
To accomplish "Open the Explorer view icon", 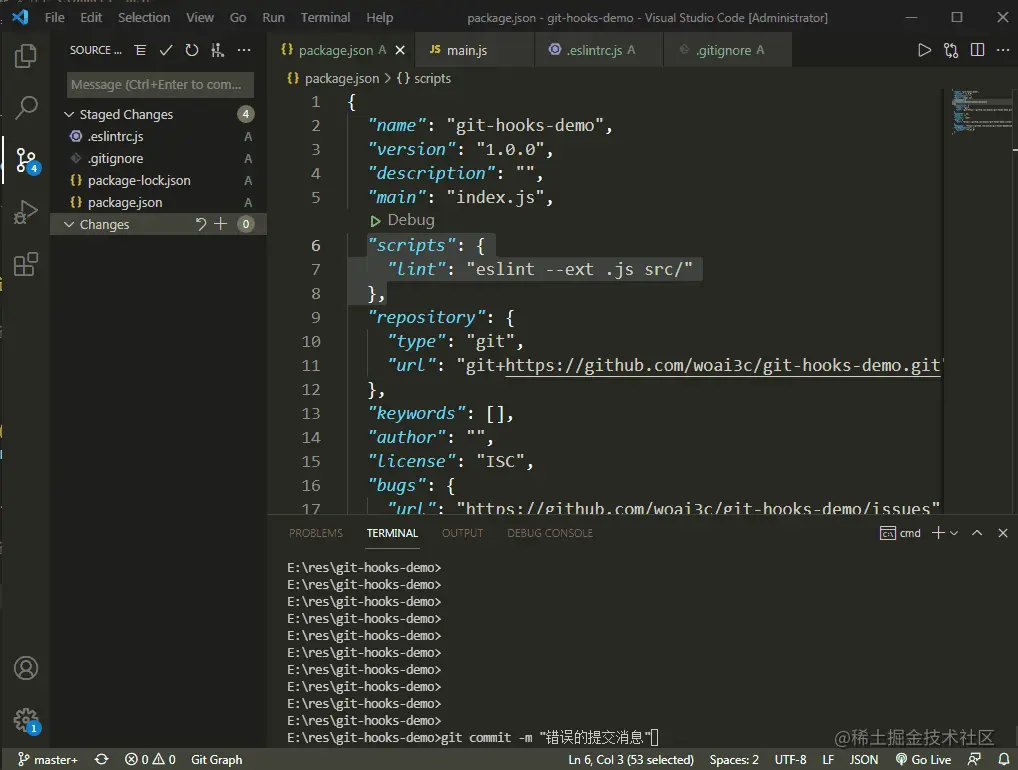I will click(25, 57).
